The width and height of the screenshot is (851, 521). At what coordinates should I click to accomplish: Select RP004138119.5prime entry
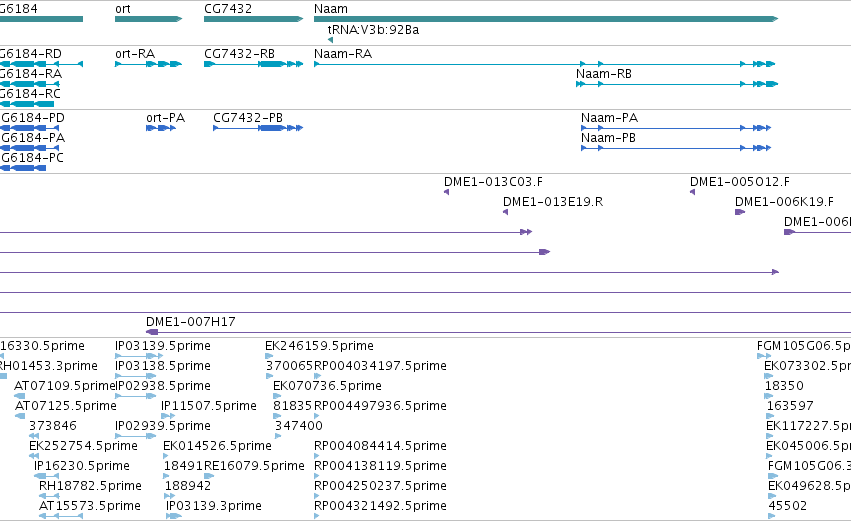380,466
